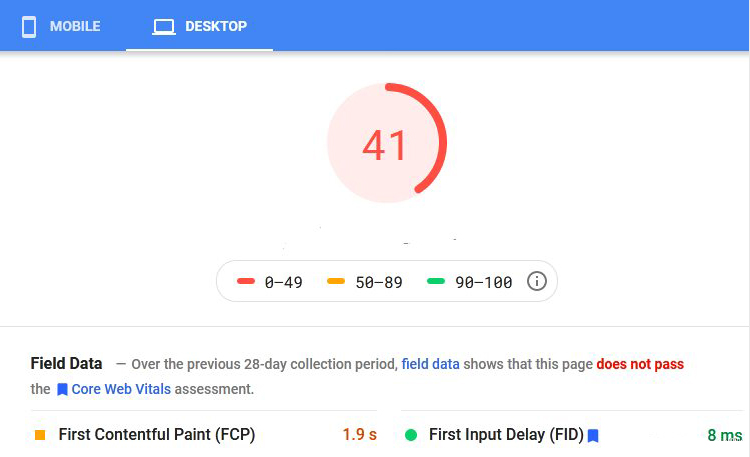Click the red 0–49 legend marker
750x457 pixels.
[245, 281]
